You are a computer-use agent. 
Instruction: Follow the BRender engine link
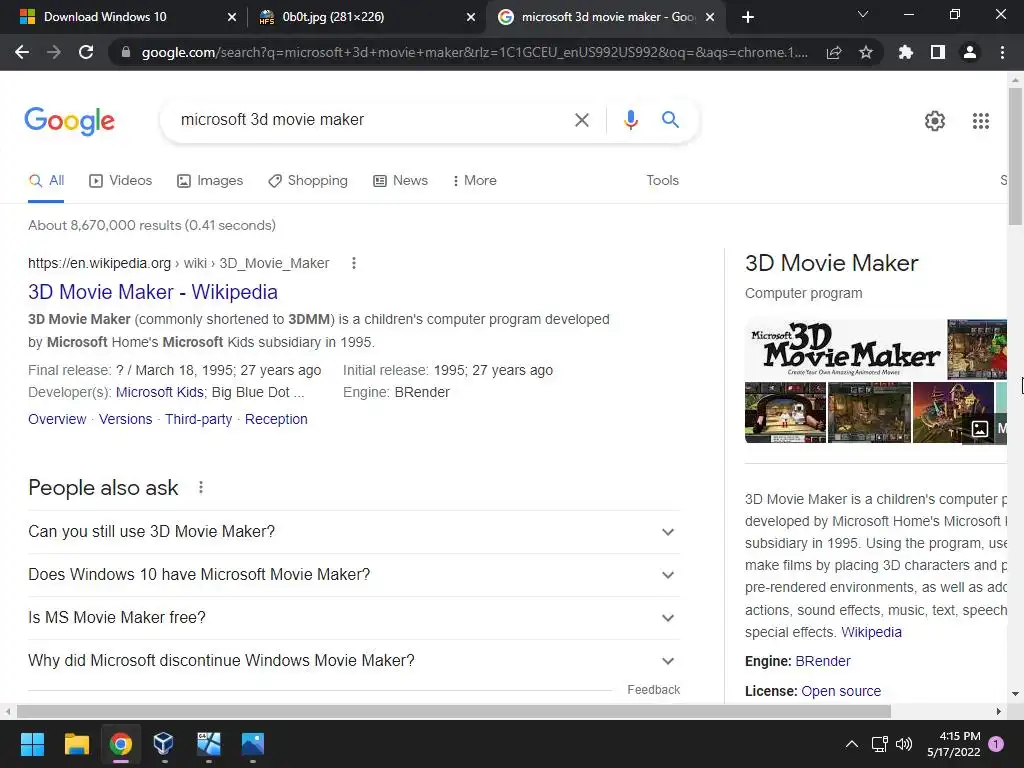pyautogui.click(x=823, y=661)
